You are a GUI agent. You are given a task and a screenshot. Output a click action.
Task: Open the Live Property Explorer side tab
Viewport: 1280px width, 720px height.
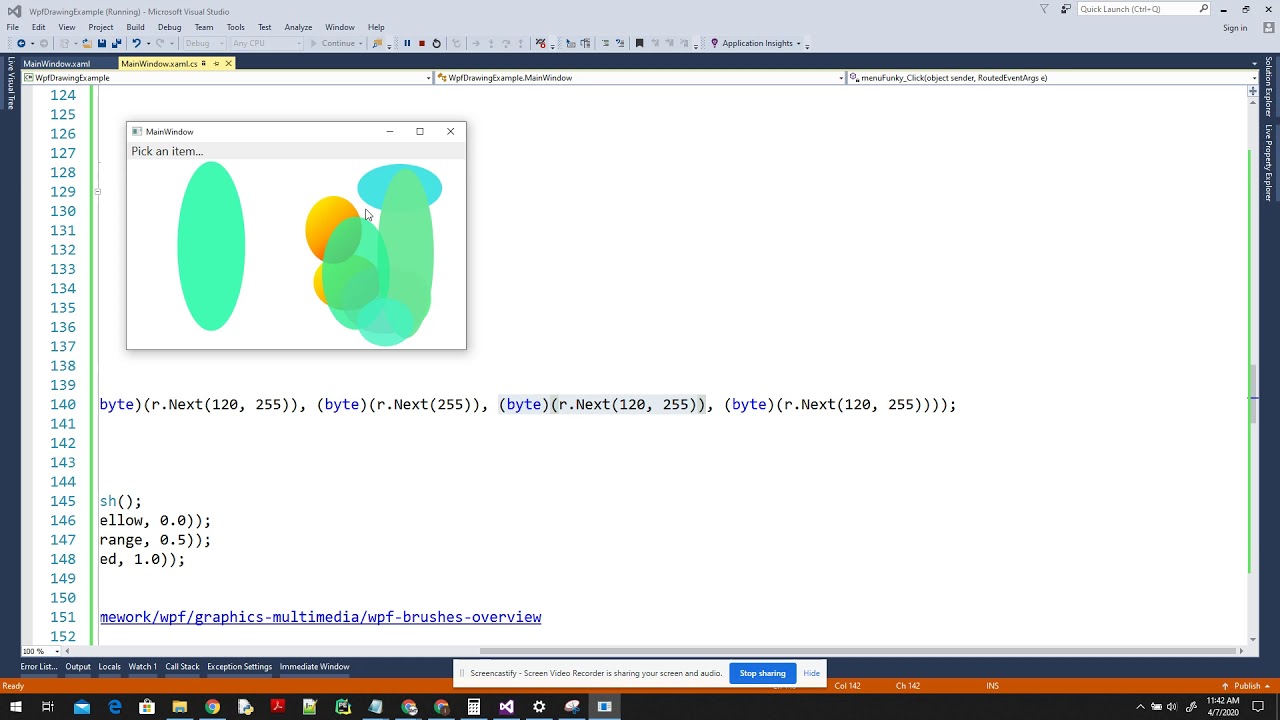[1268, 163]
